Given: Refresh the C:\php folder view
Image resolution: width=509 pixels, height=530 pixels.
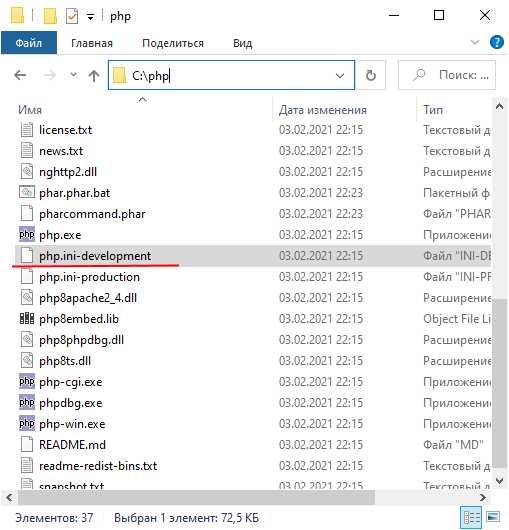Looking at the screenshot, I should coord(371,75).
